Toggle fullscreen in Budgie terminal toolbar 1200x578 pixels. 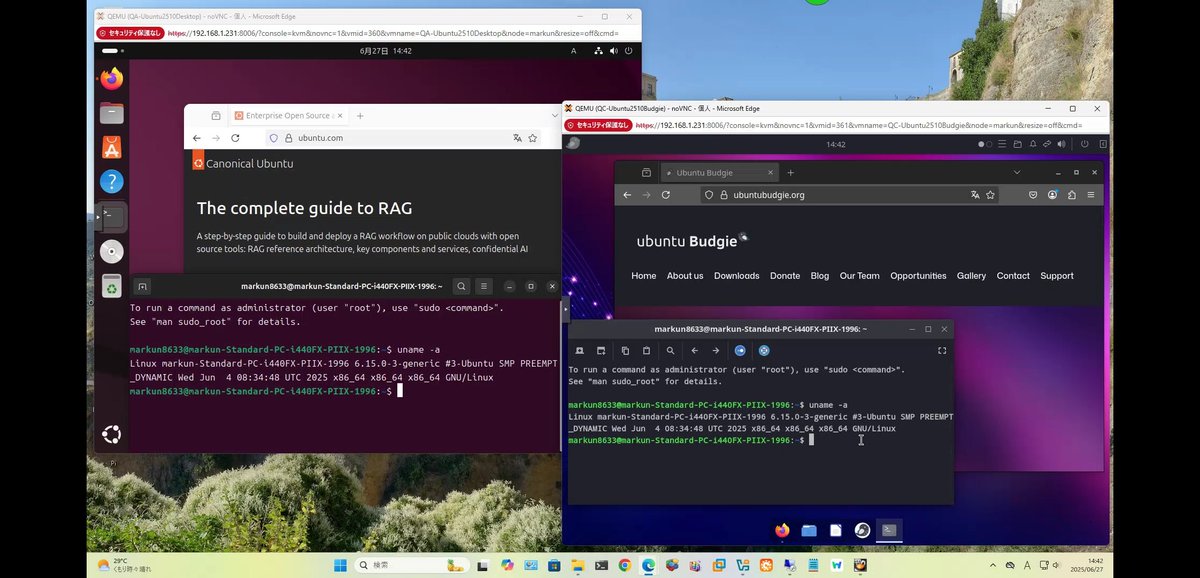pyautogui.click(x=942, y=351)
